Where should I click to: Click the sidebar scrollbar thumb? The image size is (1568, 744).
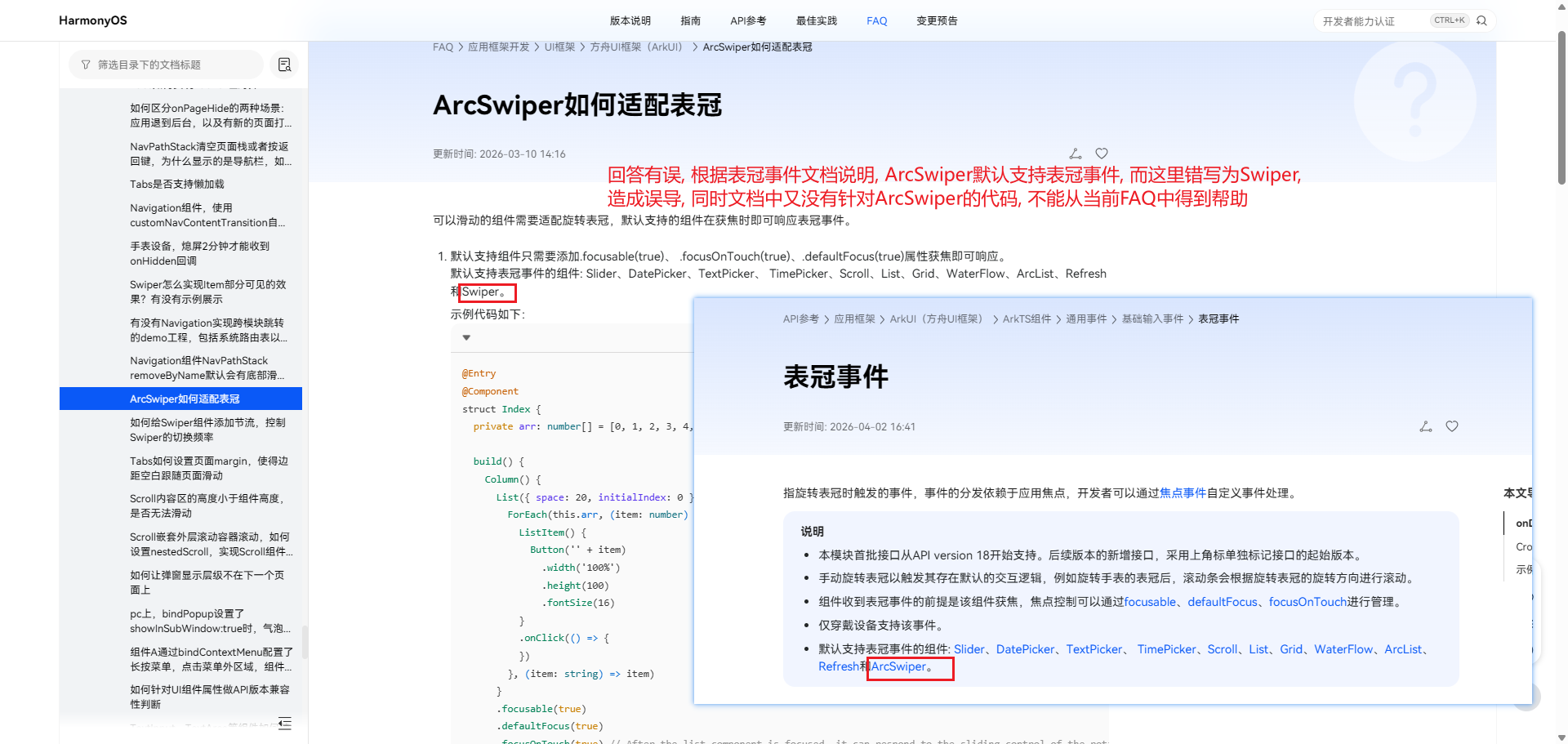pyautogui.click(x=305, y=642)
